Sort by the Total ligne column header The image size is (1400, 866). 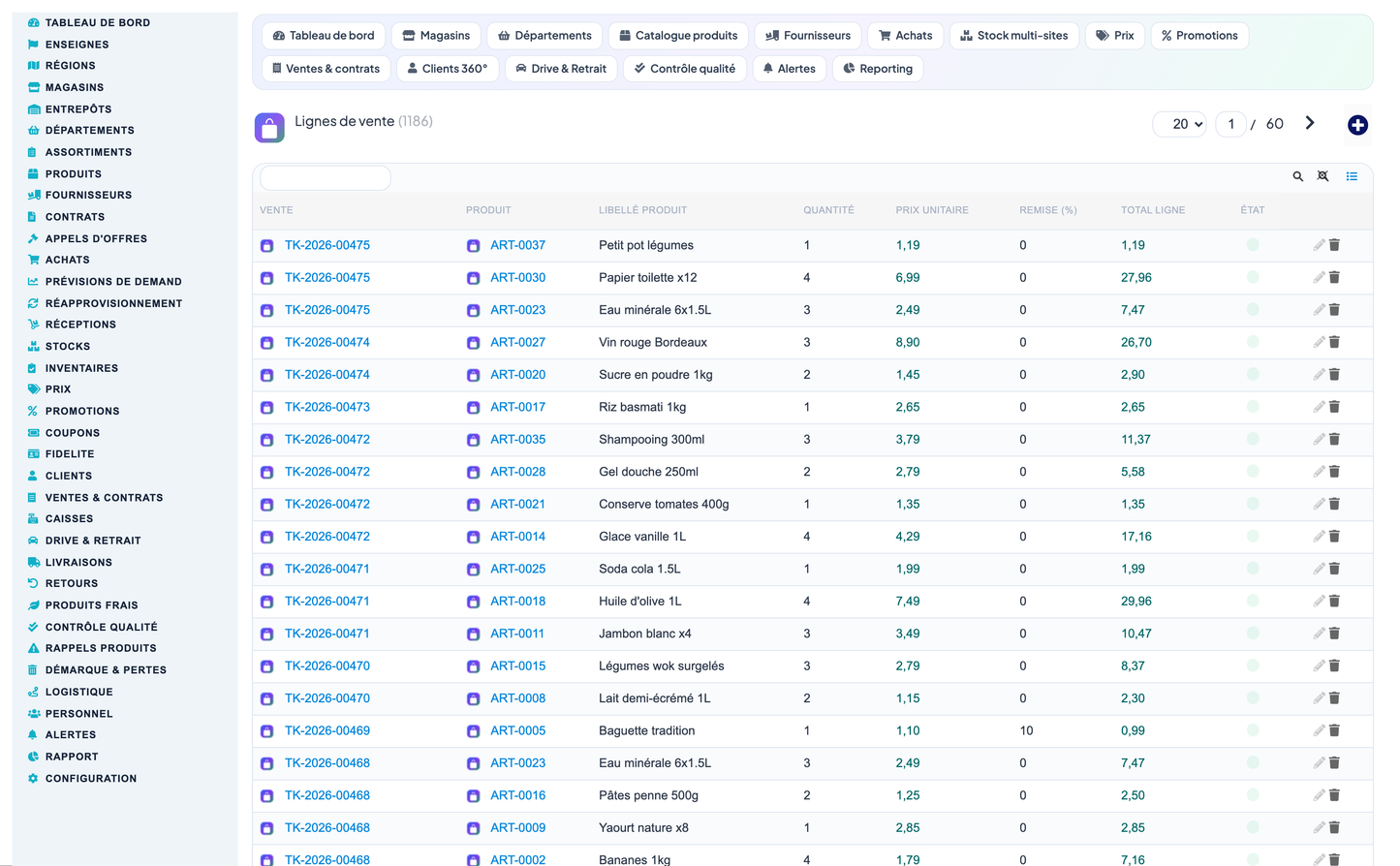[1153, 210]
